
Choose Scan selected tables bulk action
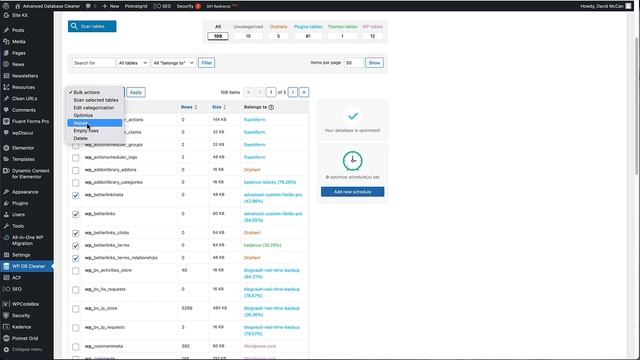[96, 100]
